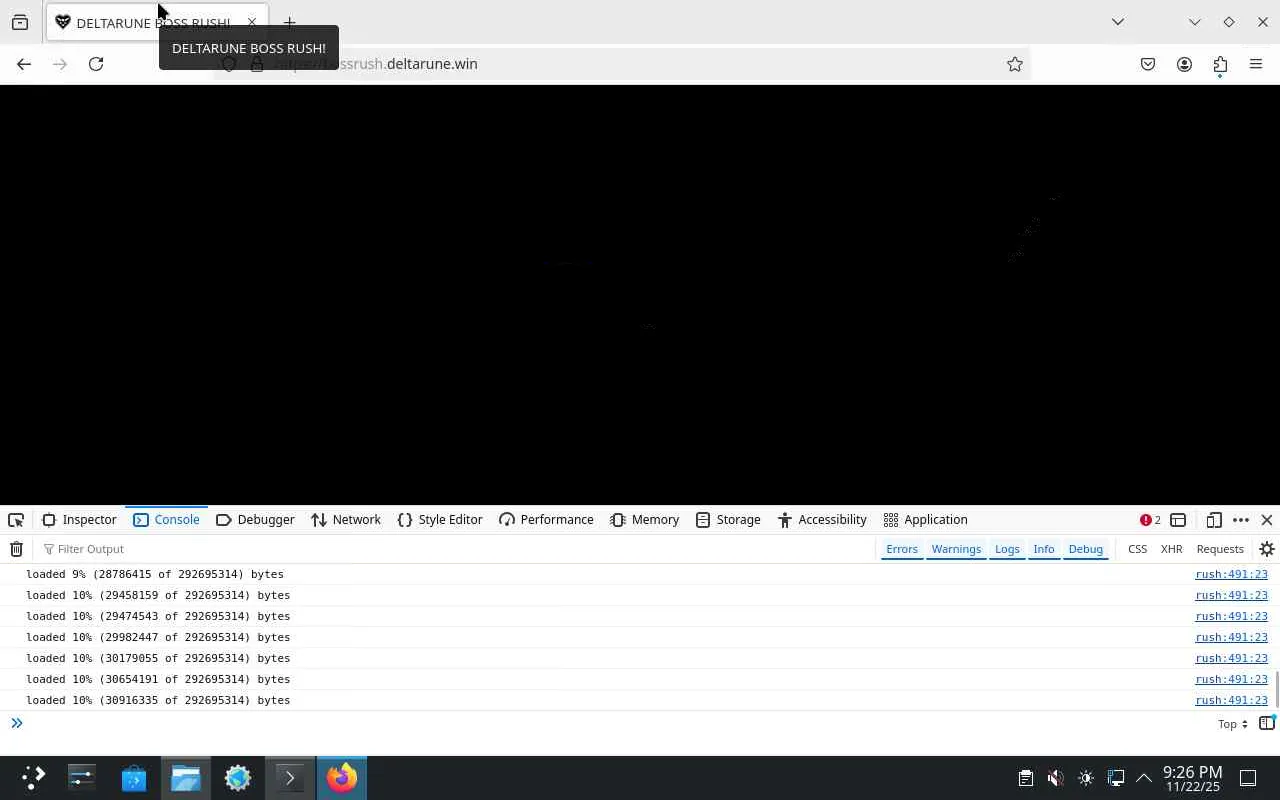1280x800 pixels.
Task: Launch Discover software center from taskbar
Action: (134, 777)
